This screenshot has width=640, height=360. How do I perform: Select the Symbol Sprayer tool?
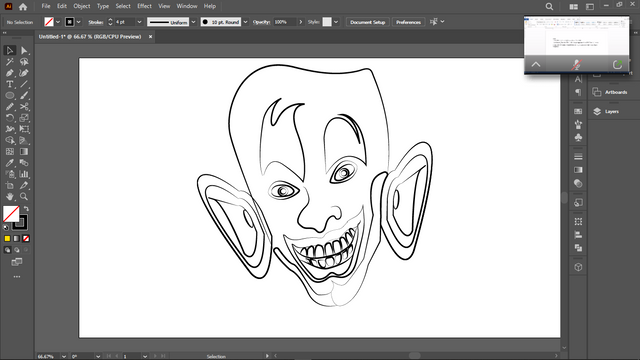(10, 174)
